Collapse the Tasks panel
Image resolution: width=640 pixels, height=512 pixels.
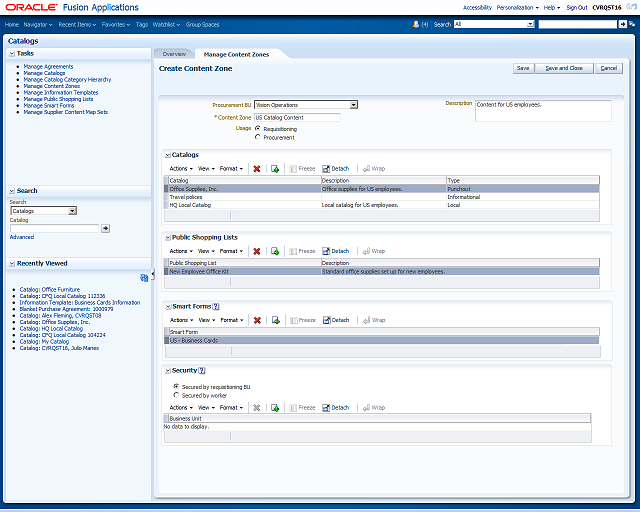(12, 53)
